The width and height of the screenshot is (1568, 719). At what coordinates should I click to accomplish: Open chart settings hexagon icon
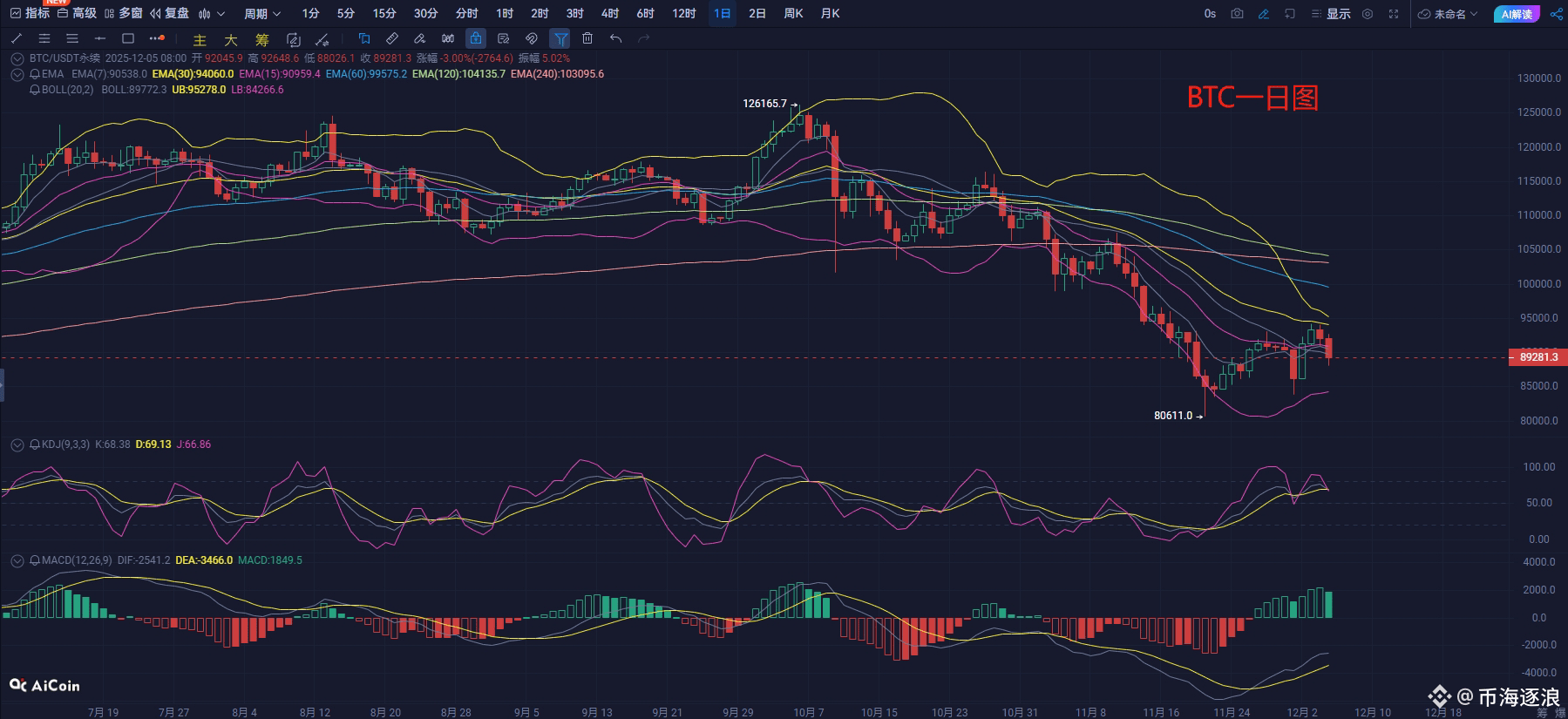(1368, 14)
